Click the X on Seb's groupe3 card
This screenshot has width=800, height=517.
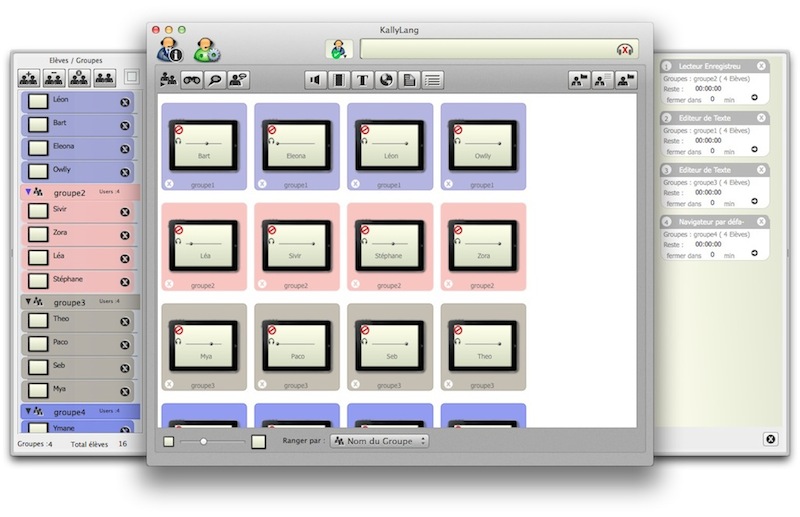pos(356,384)
